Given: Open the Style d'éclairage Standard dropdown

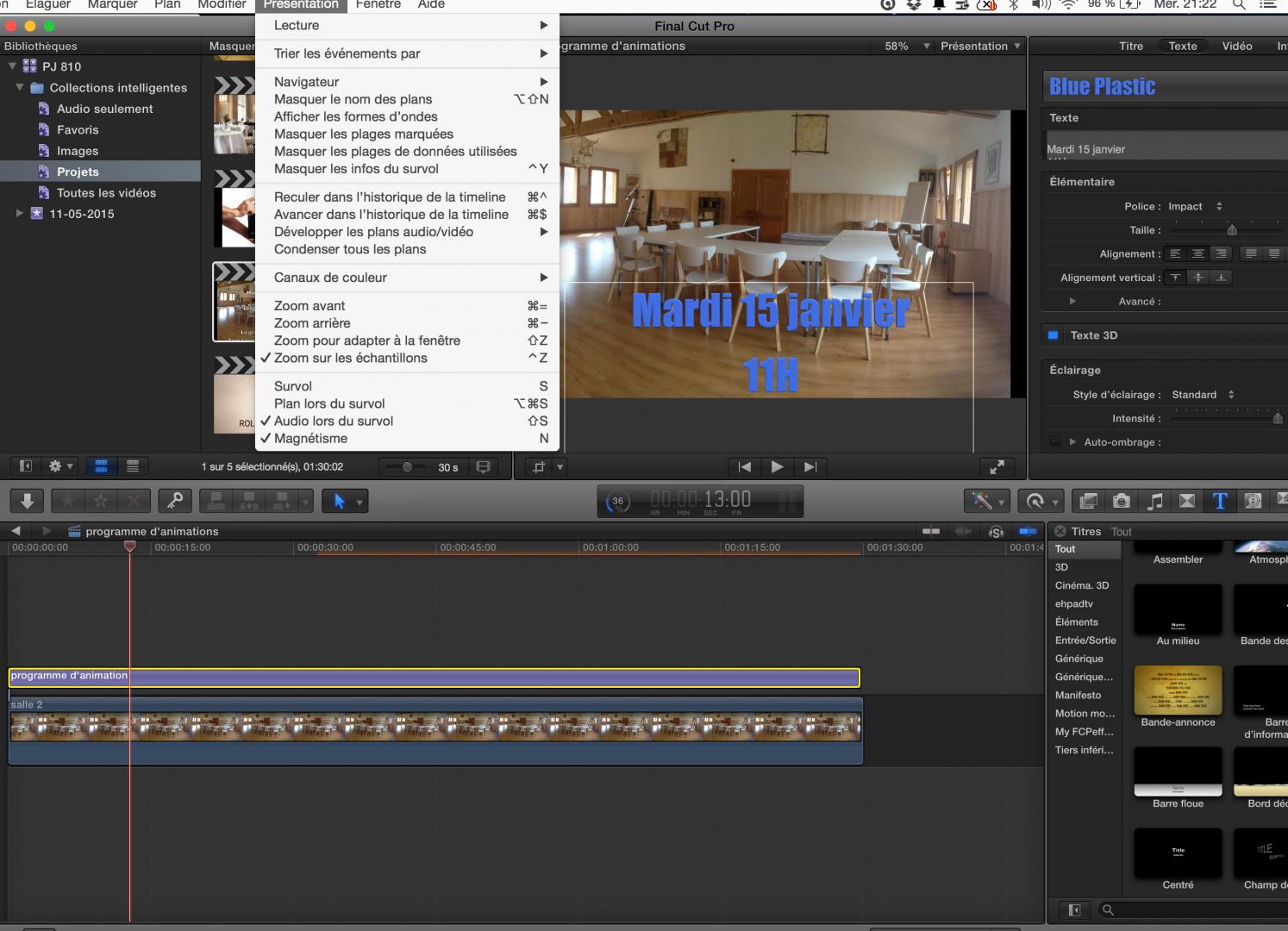Looking at the screenshot, I should point(1203,395).
